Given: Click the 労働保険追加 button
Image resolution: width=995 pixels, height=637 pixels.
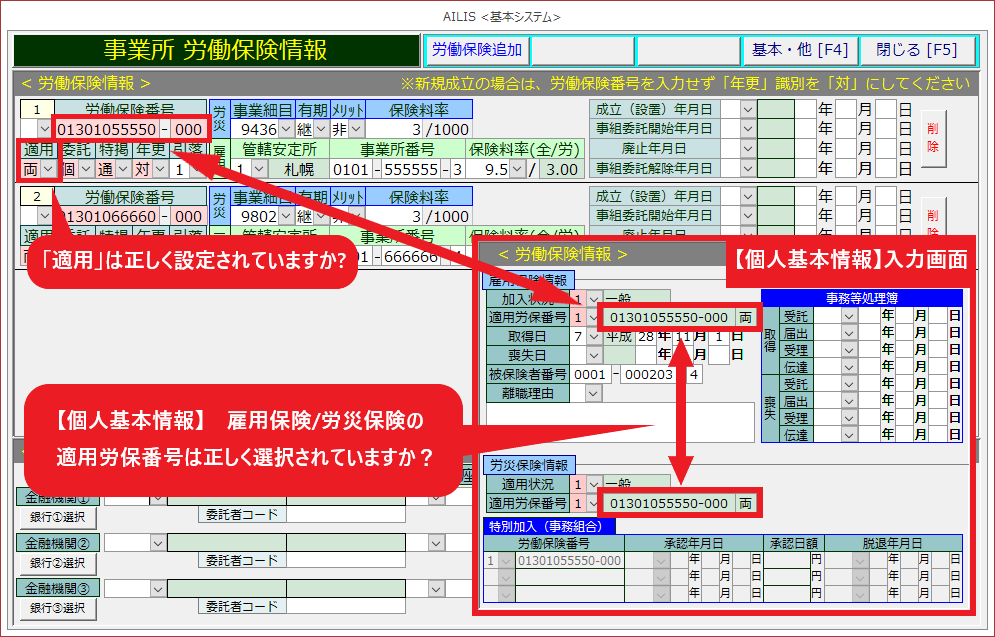Looking at the screenshot, I should pos(479,50).
